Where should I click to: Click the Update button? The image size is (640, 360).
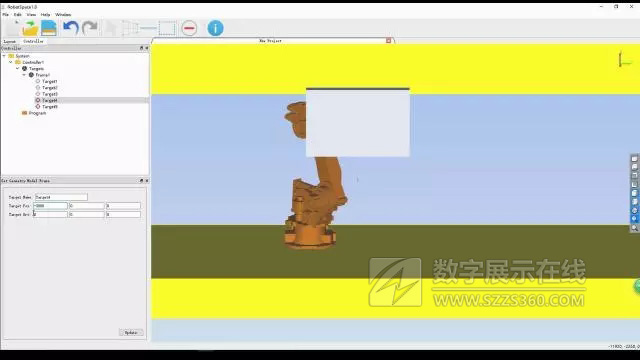(131, 333)
